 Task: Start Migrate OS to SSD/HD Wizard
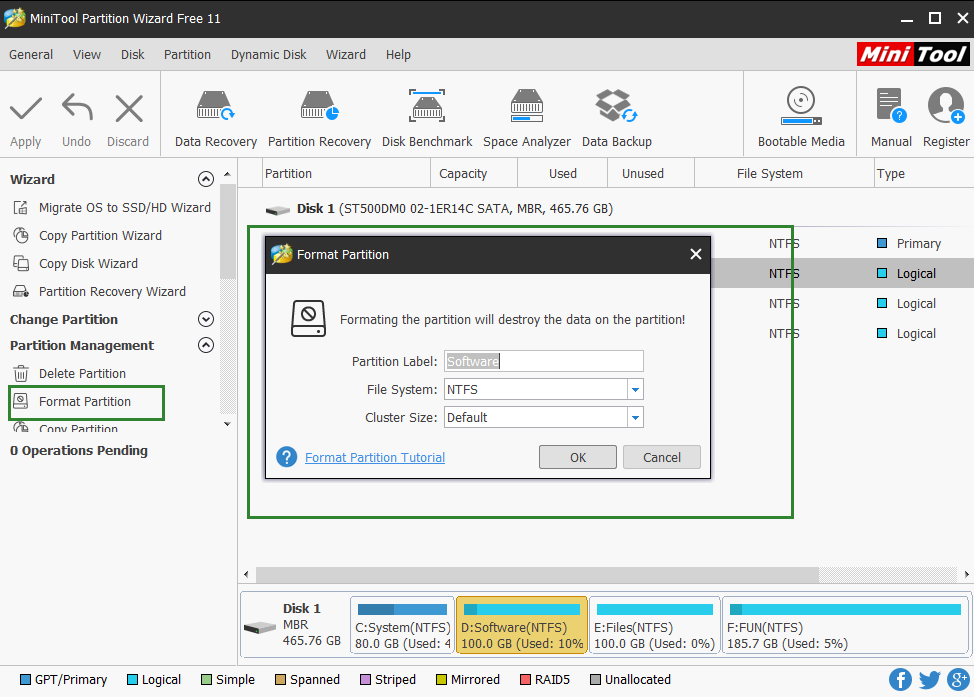click(112, 207)
